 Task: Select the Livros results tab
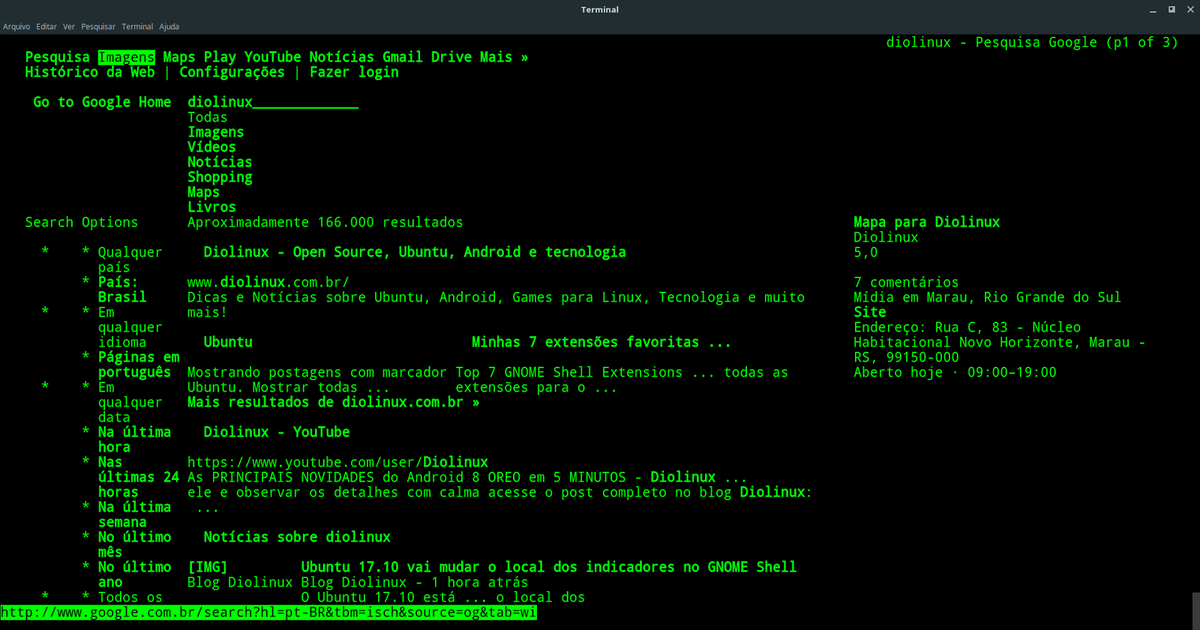(212, 207)
